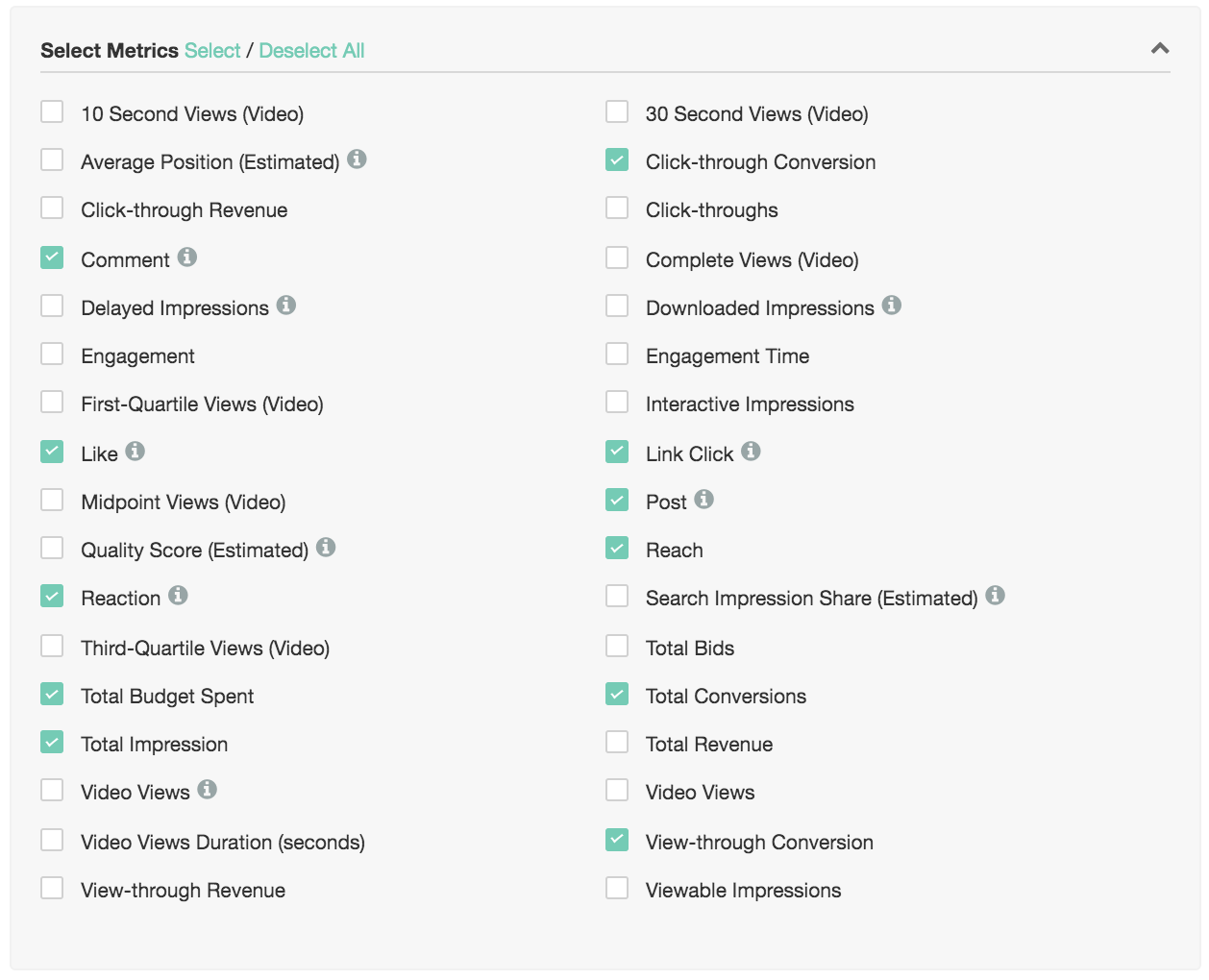Click the info icon next to Post
The height and width of the screenshot is (980, 1209).
703,500
